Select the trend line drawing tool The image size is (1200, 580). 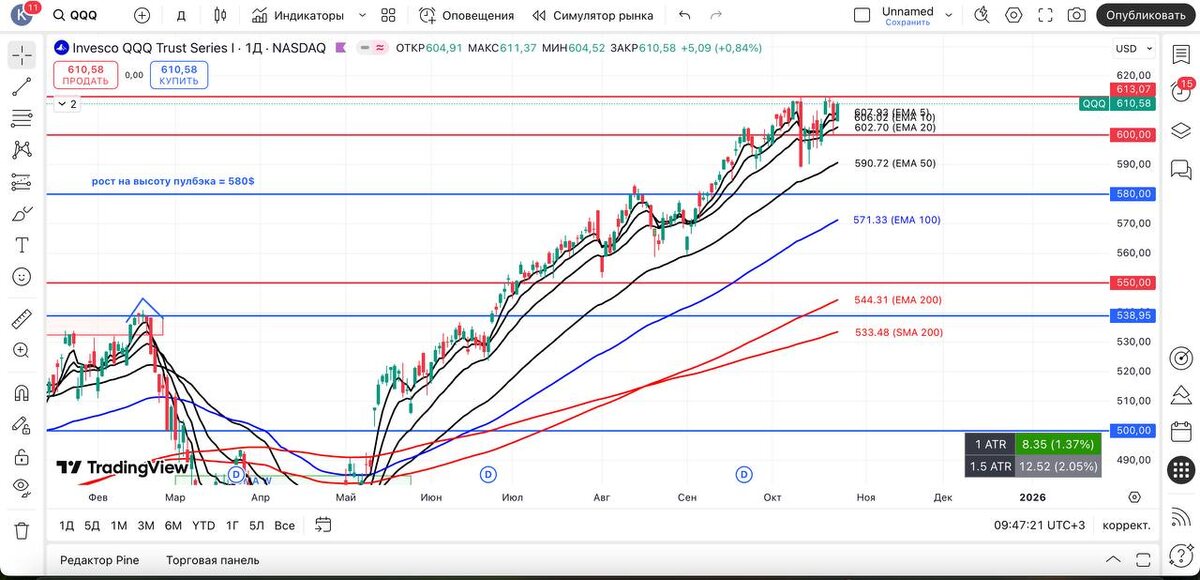[21, 87]
